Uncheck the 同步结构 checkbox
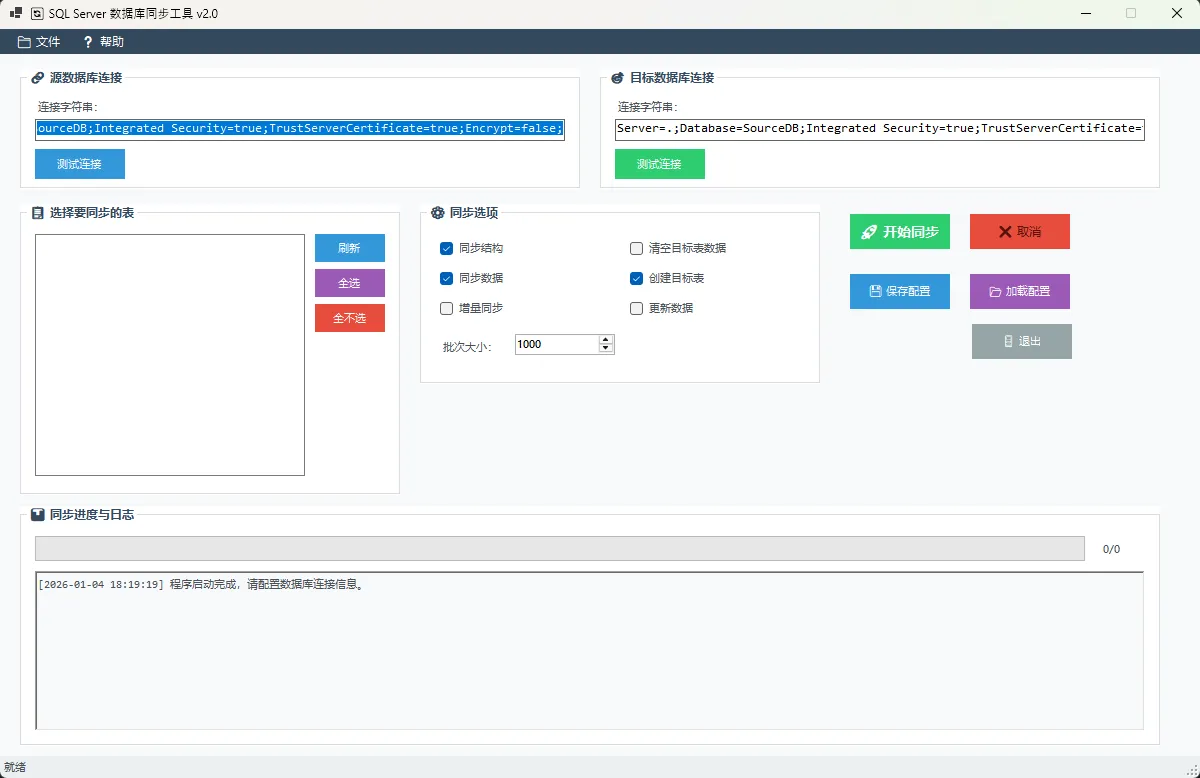 click(447, 248)
